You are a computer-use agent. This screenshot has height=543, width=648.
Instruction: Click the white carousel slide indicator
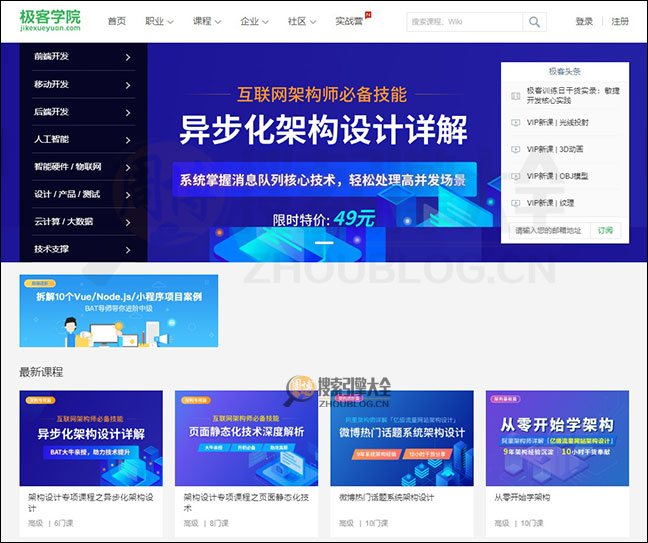[x=324, y=243]
